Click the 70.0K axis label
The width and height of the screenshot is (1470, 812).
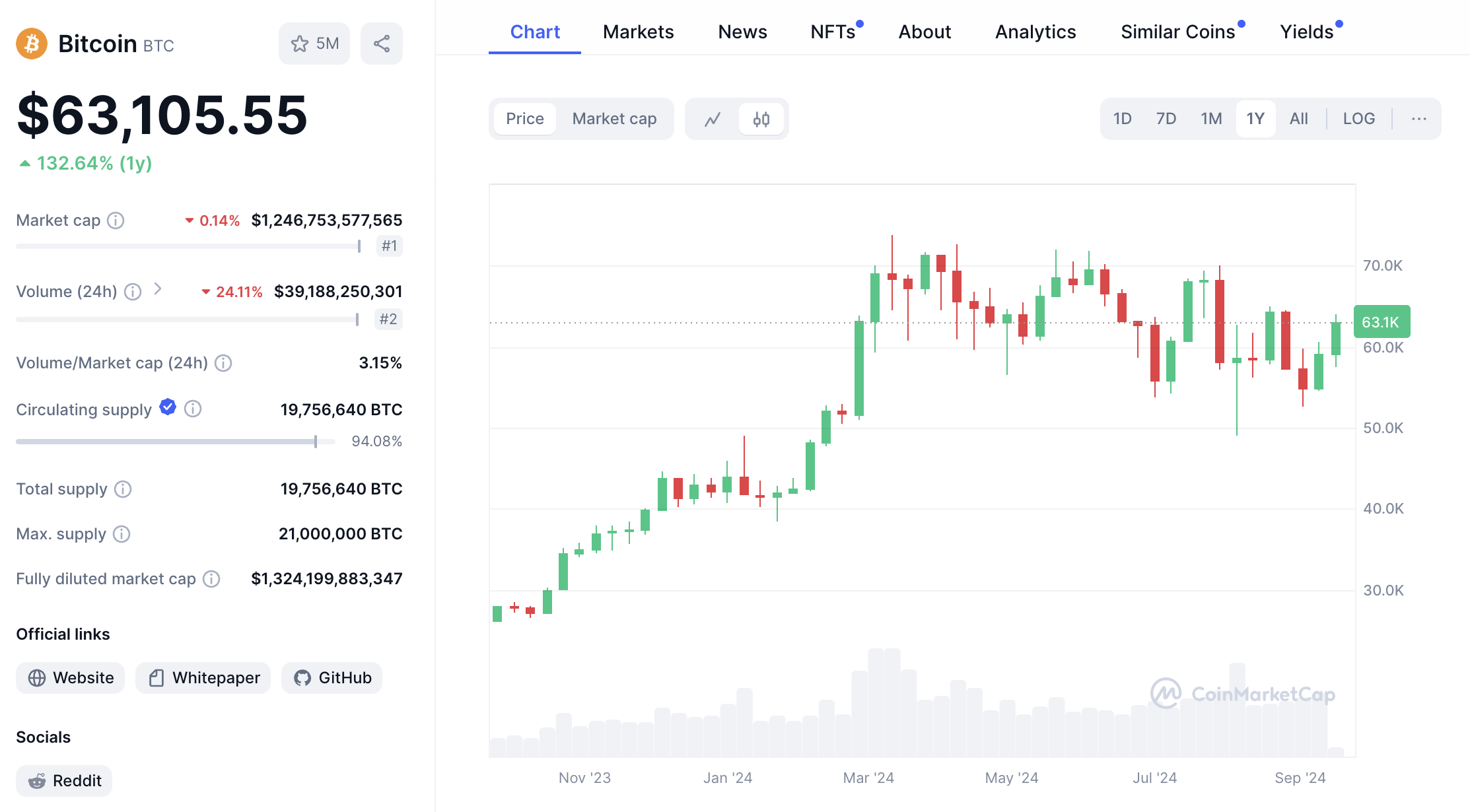[1383, 265]
